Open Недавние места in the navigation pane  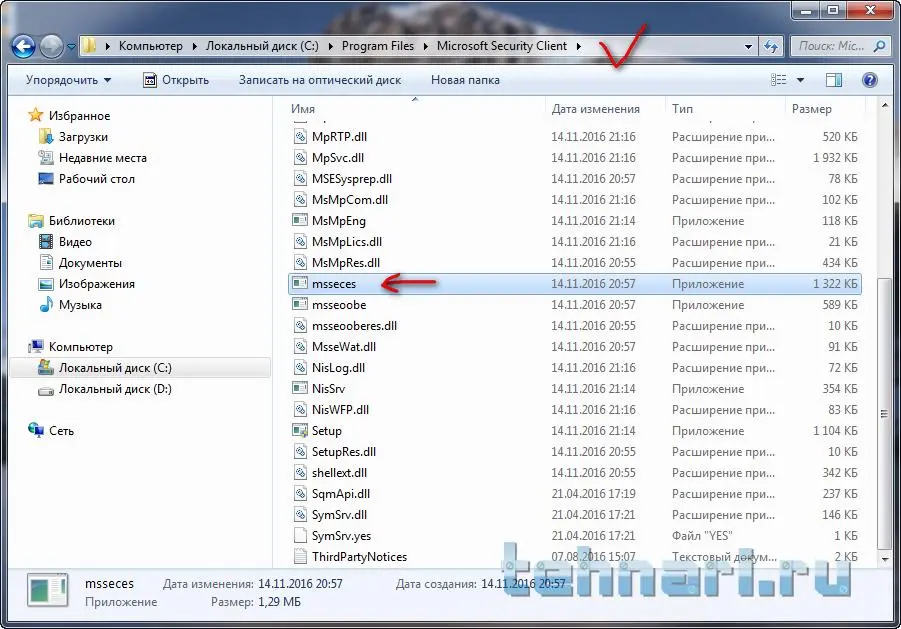click(x=103, y=158)
